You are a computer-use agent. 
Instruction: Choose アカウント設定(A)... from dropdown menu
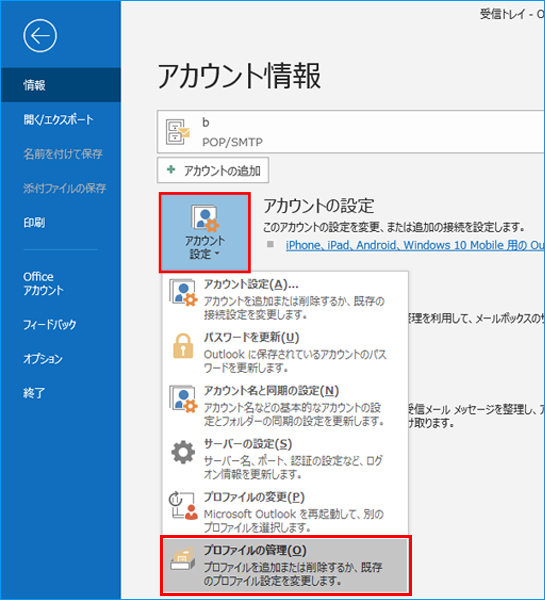pyautogui.click(x=285, y=298)
